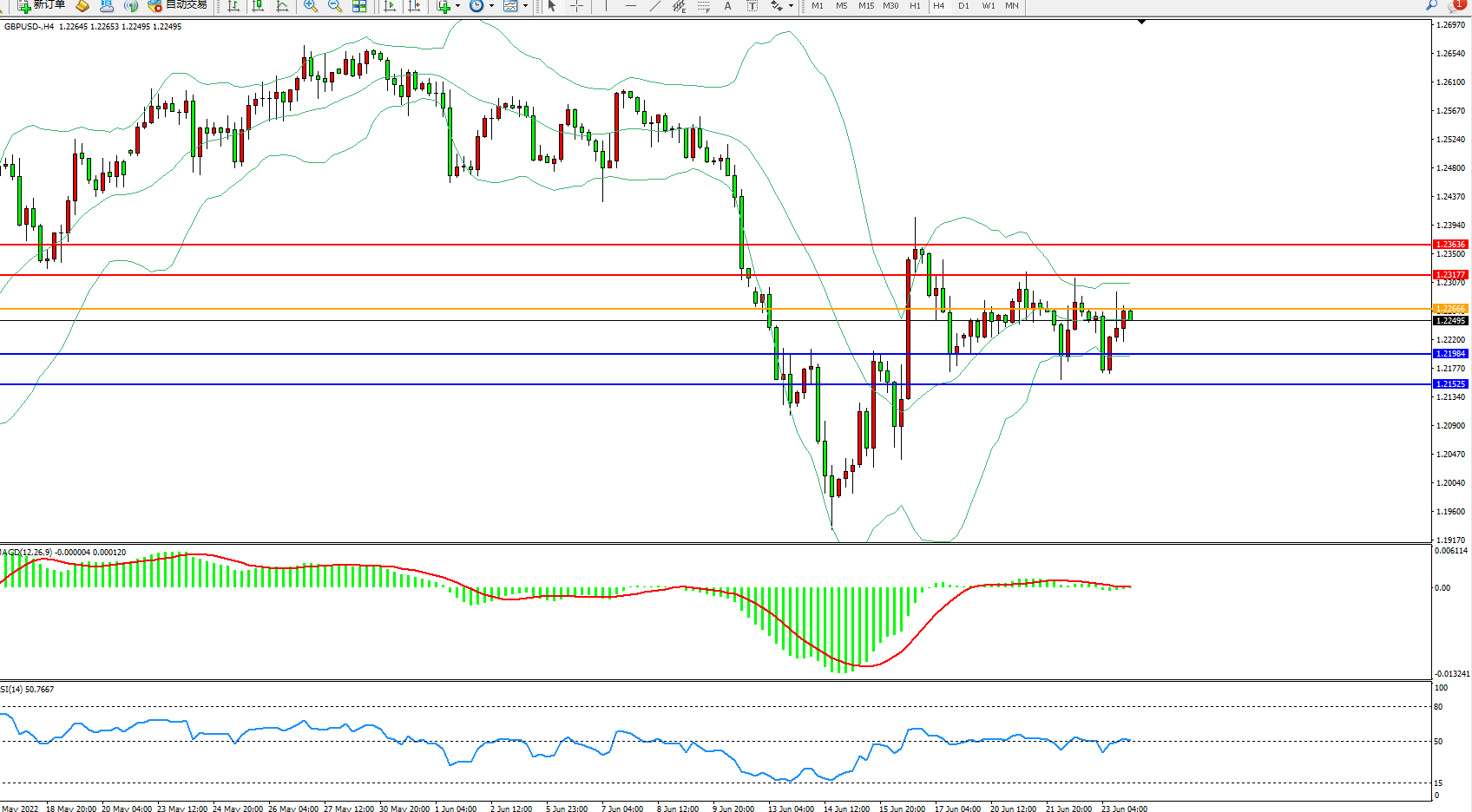Click the tile windows icon
The height and width of the screenshot is (812, 1472).
coord(359,6)
